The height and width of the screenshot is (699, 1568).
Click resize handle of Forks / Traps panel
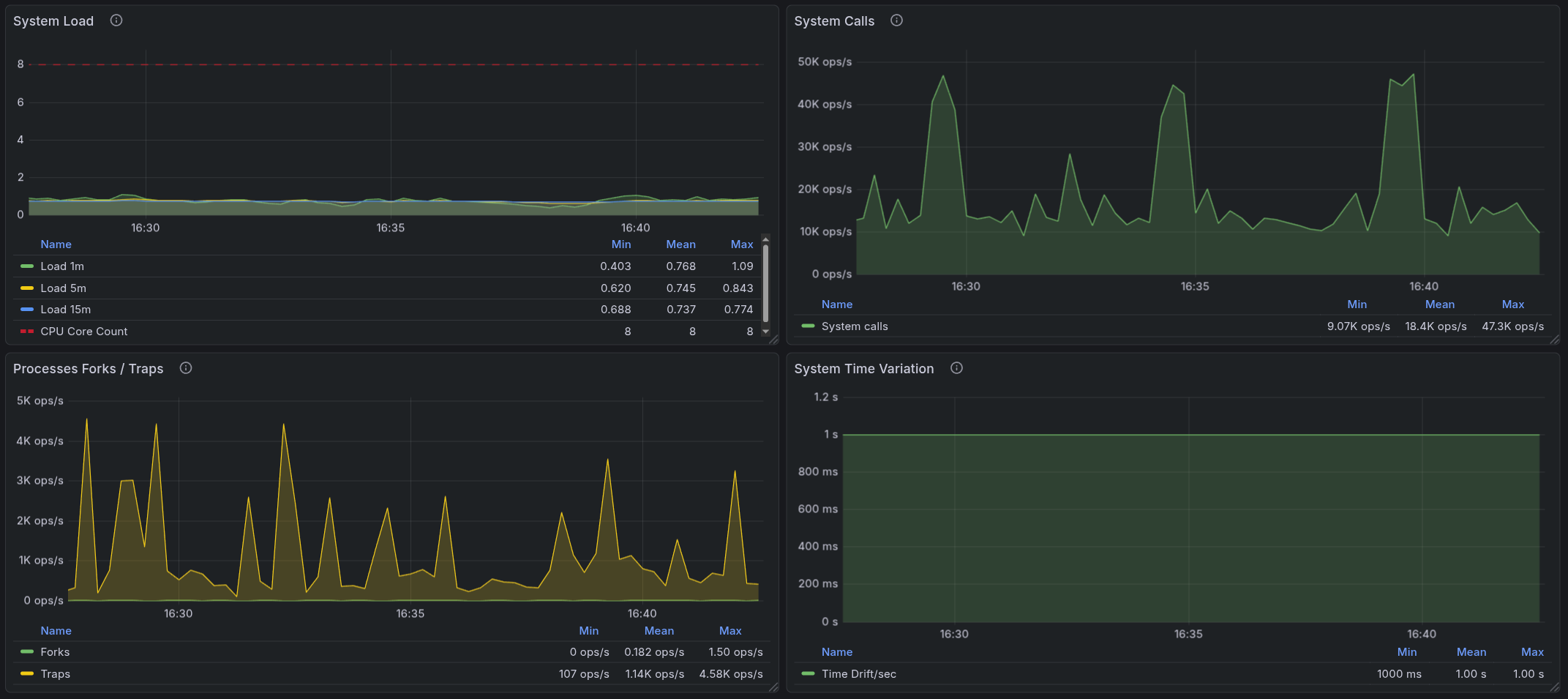pyautogui.click(x=773, y=687)
